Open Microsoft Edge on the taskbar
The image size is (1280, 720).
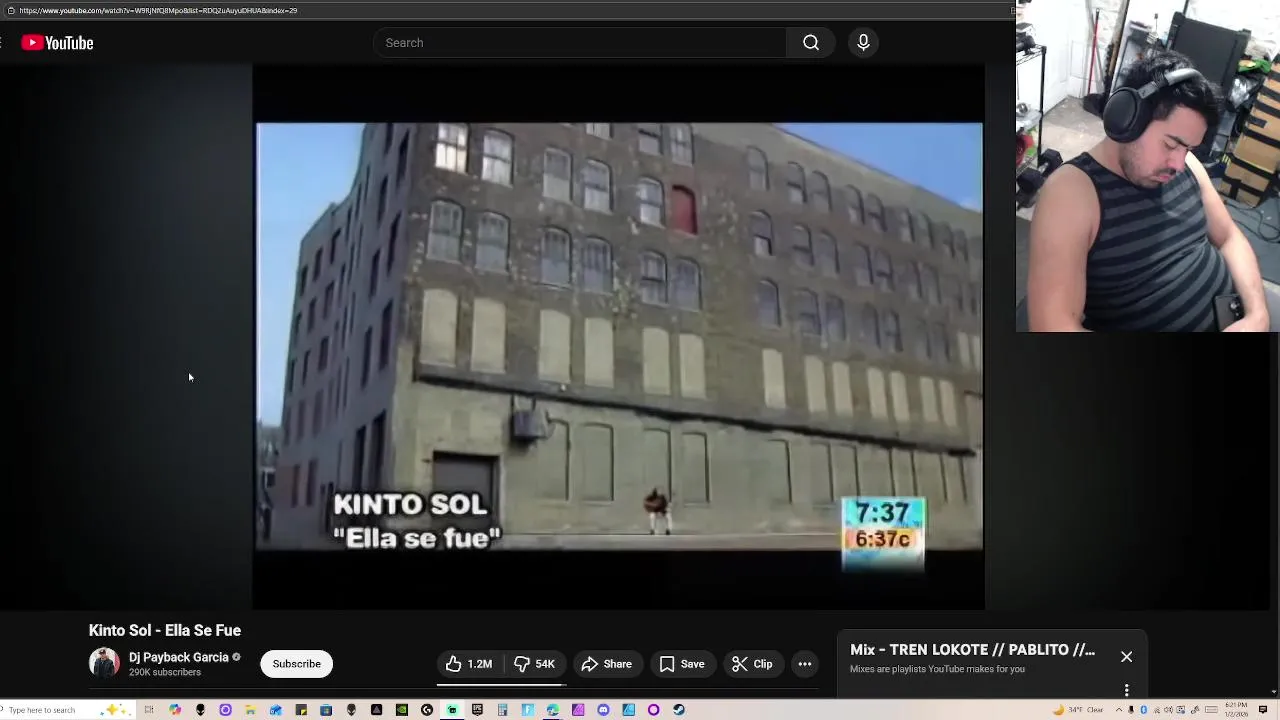(552, 710)
